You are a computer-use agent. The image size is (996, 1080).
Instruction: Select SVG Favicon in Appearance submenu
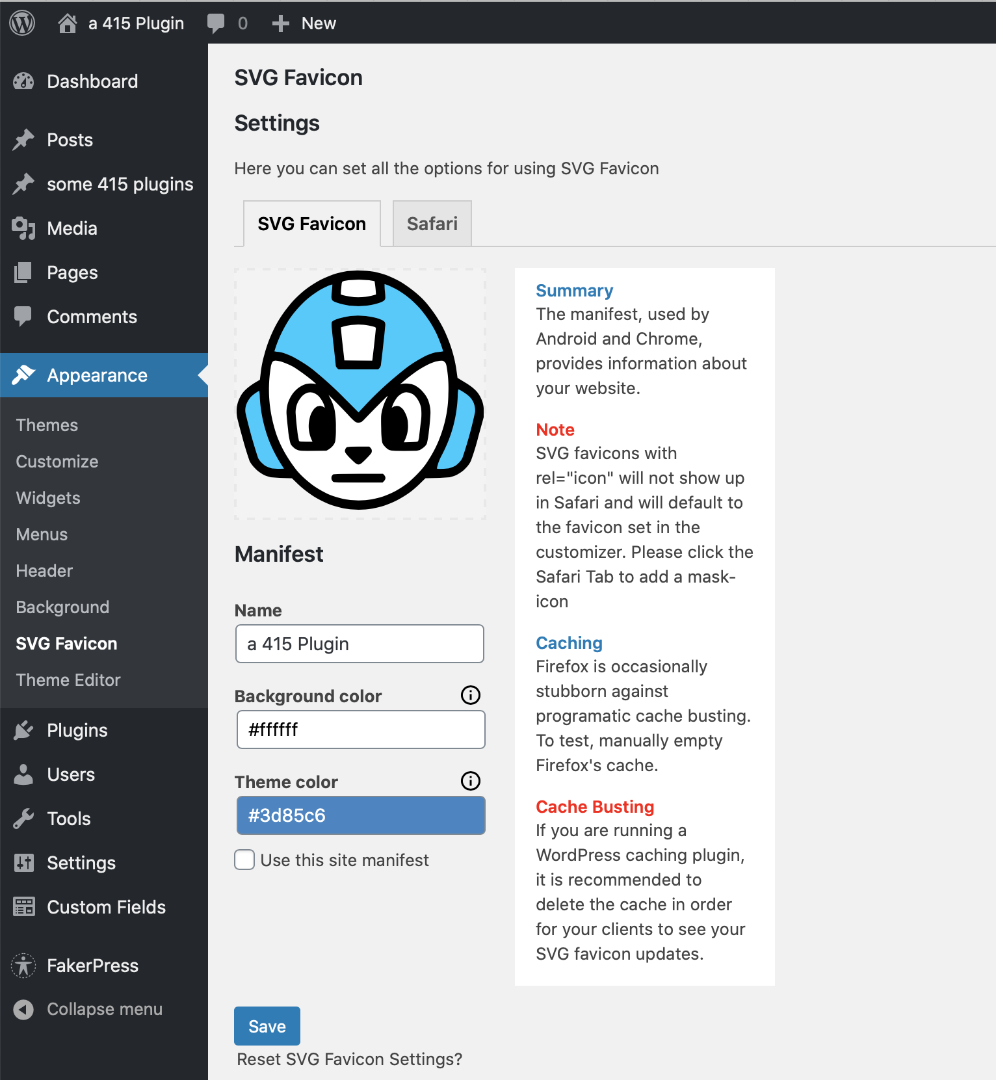click(66, 643)
